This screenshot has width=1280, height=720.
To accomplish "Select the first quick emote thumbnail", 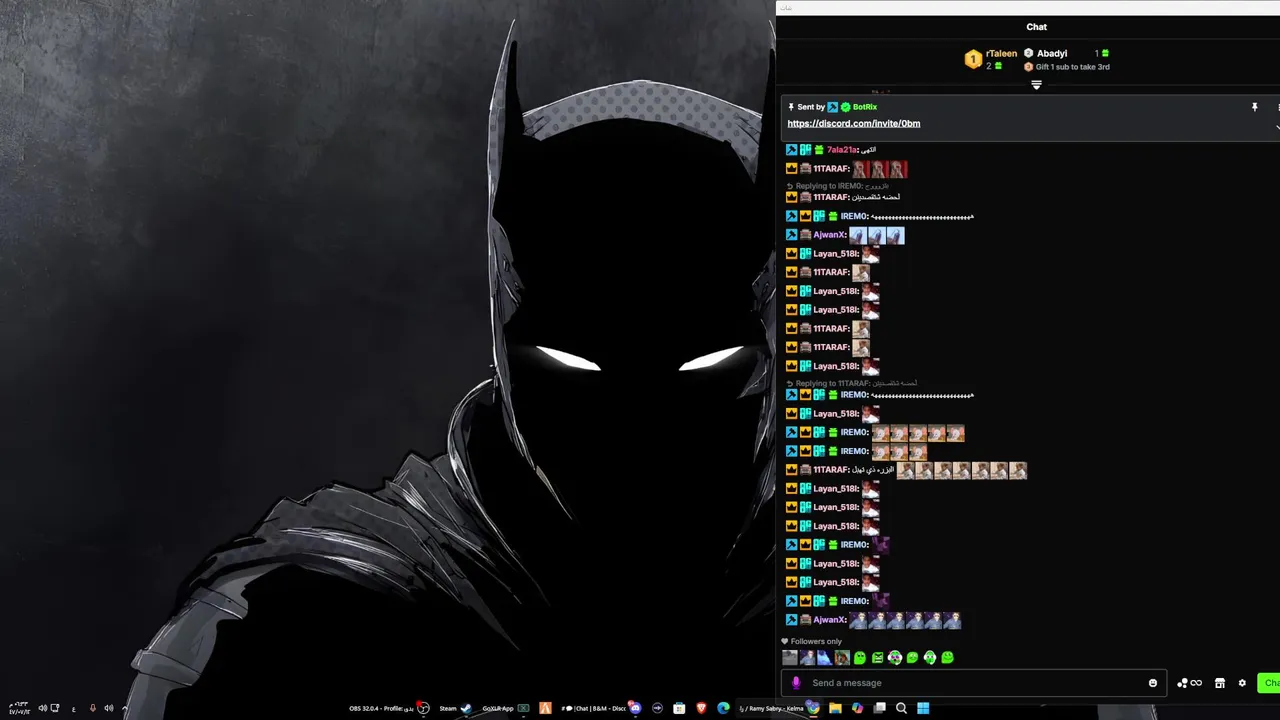I will coord(790,658).
